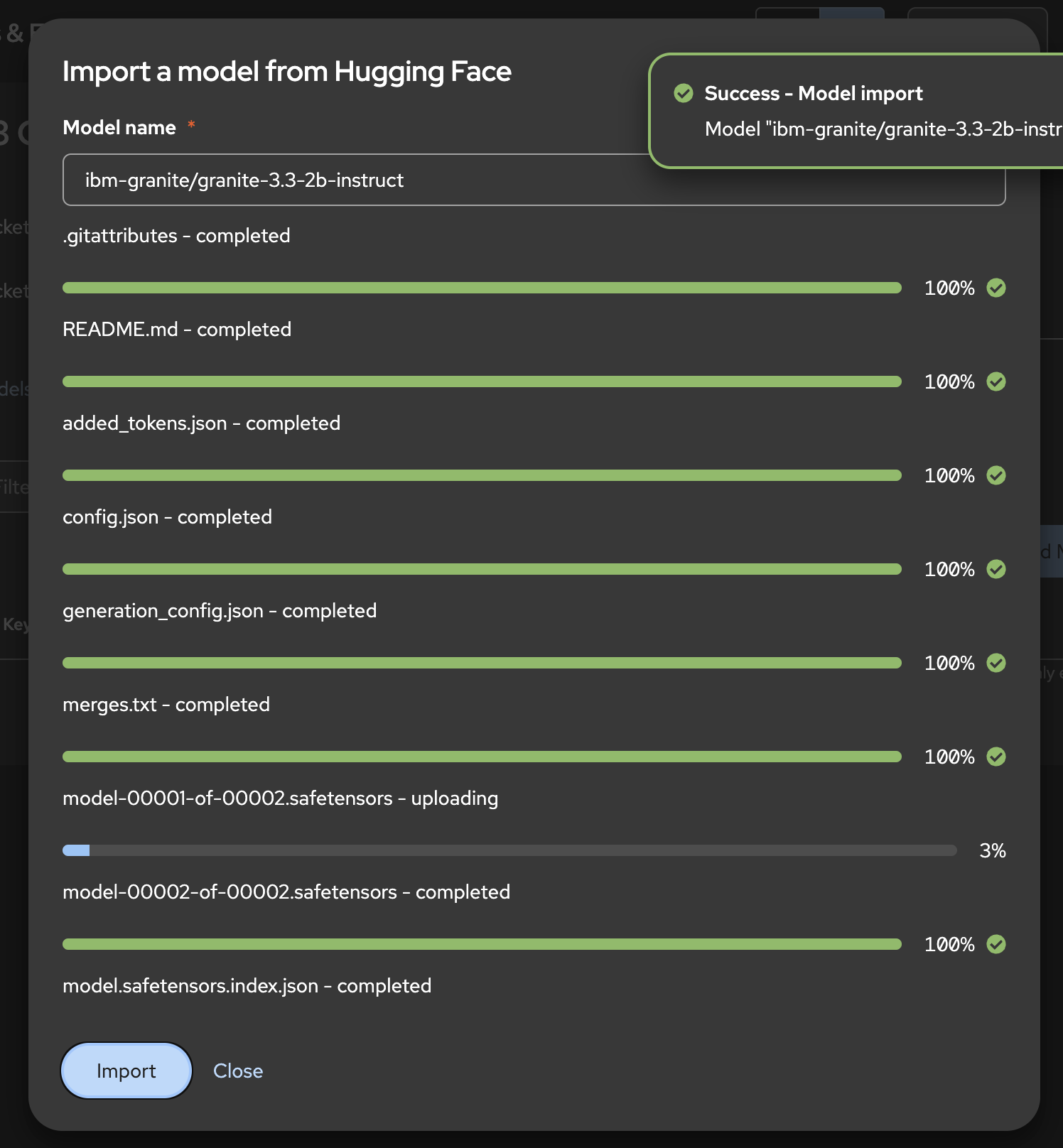Click the Close link
Viewport: 1063px width, 1148px height.
(238, 1071)
